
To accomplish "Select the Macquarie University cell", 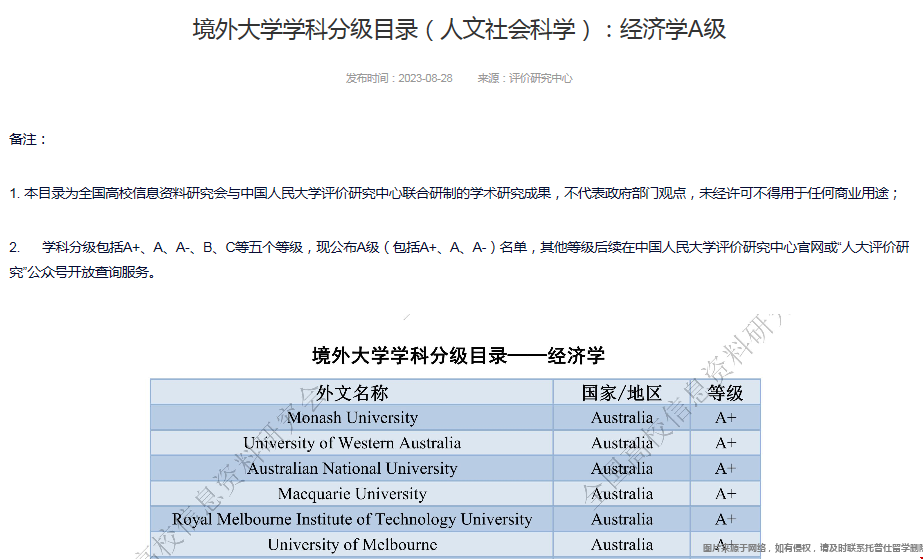I will coord(352,494).
